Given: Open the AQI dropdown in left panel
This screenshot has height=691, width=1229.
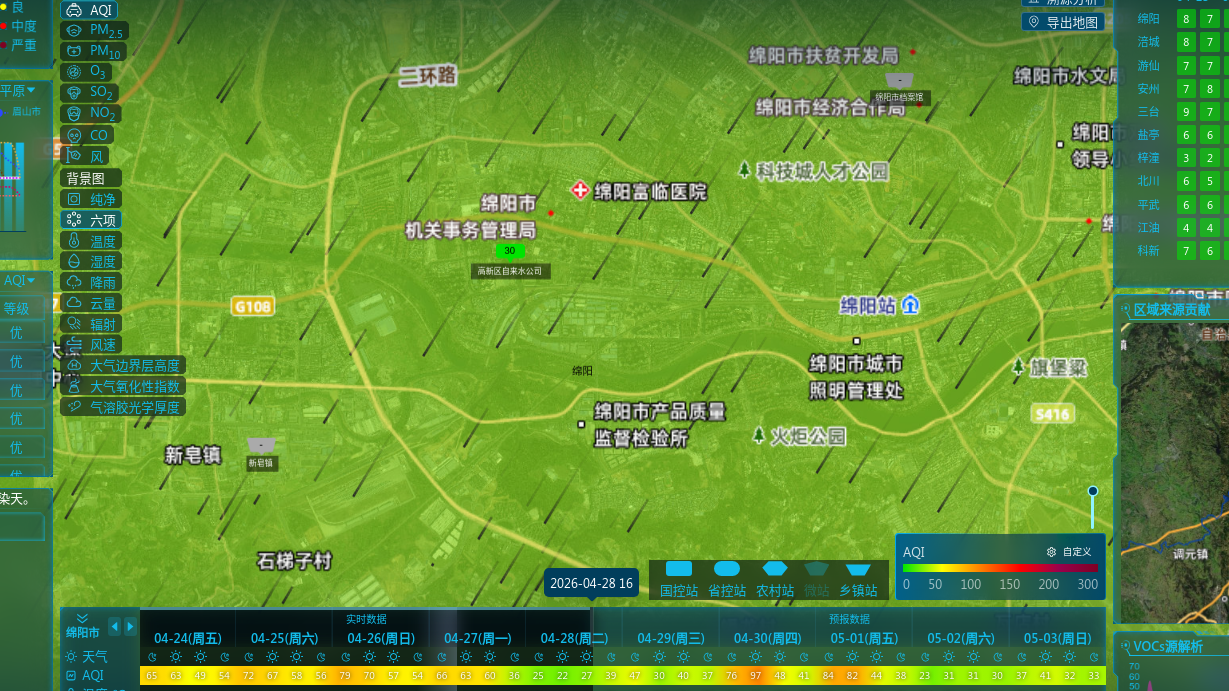Looking at the screenshot, I should point(25,281).
